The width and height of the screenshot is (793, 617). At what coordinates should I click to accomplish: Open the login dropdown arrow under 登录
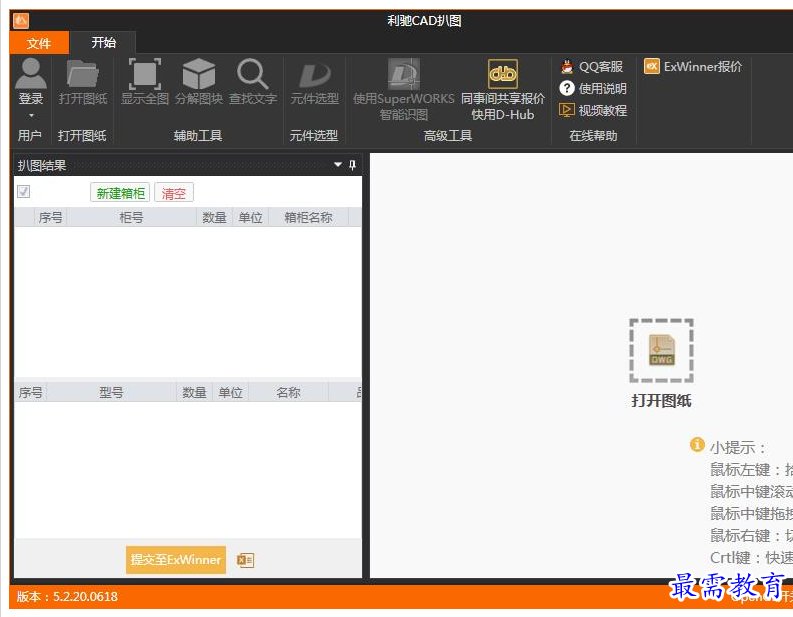click(31, 116)
